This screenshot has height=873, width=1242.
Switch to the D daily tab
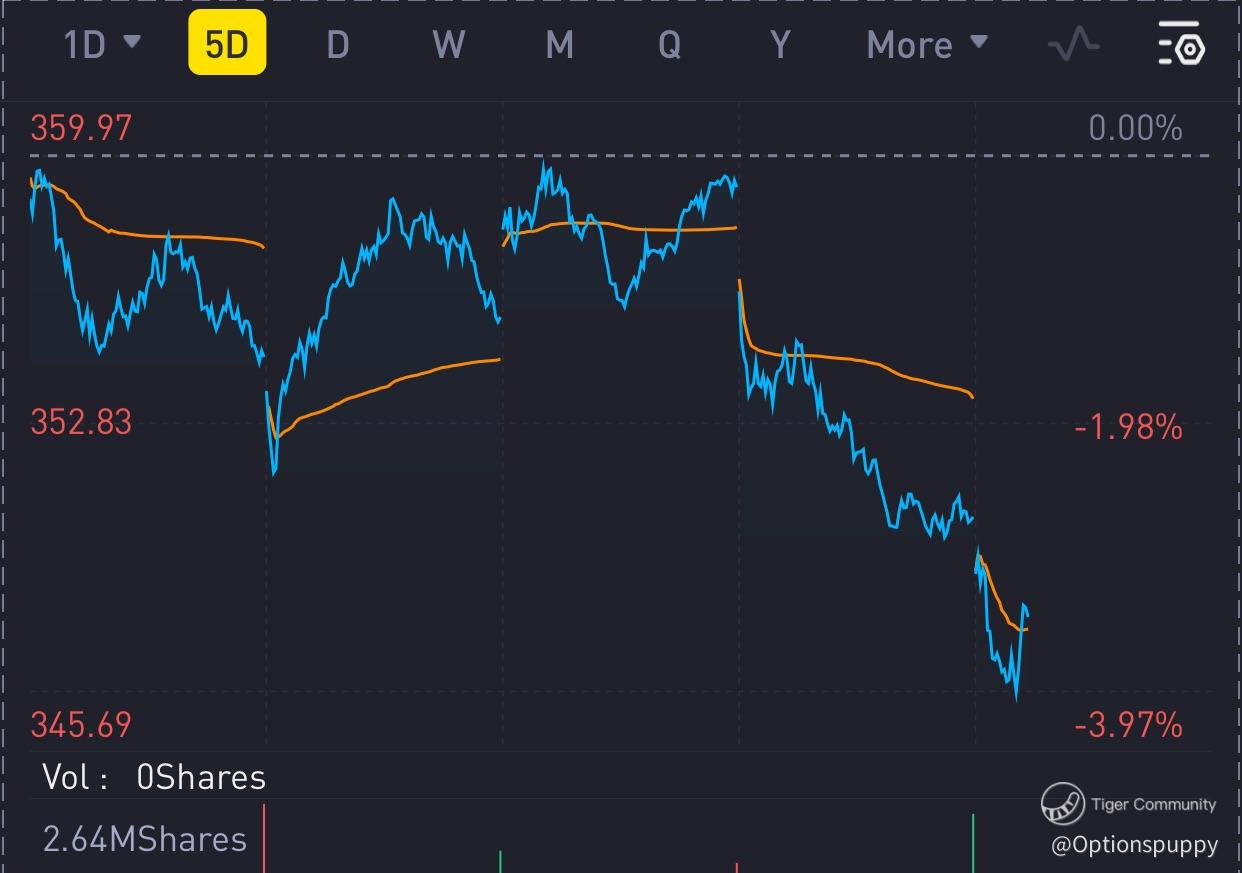click(338, 44)
